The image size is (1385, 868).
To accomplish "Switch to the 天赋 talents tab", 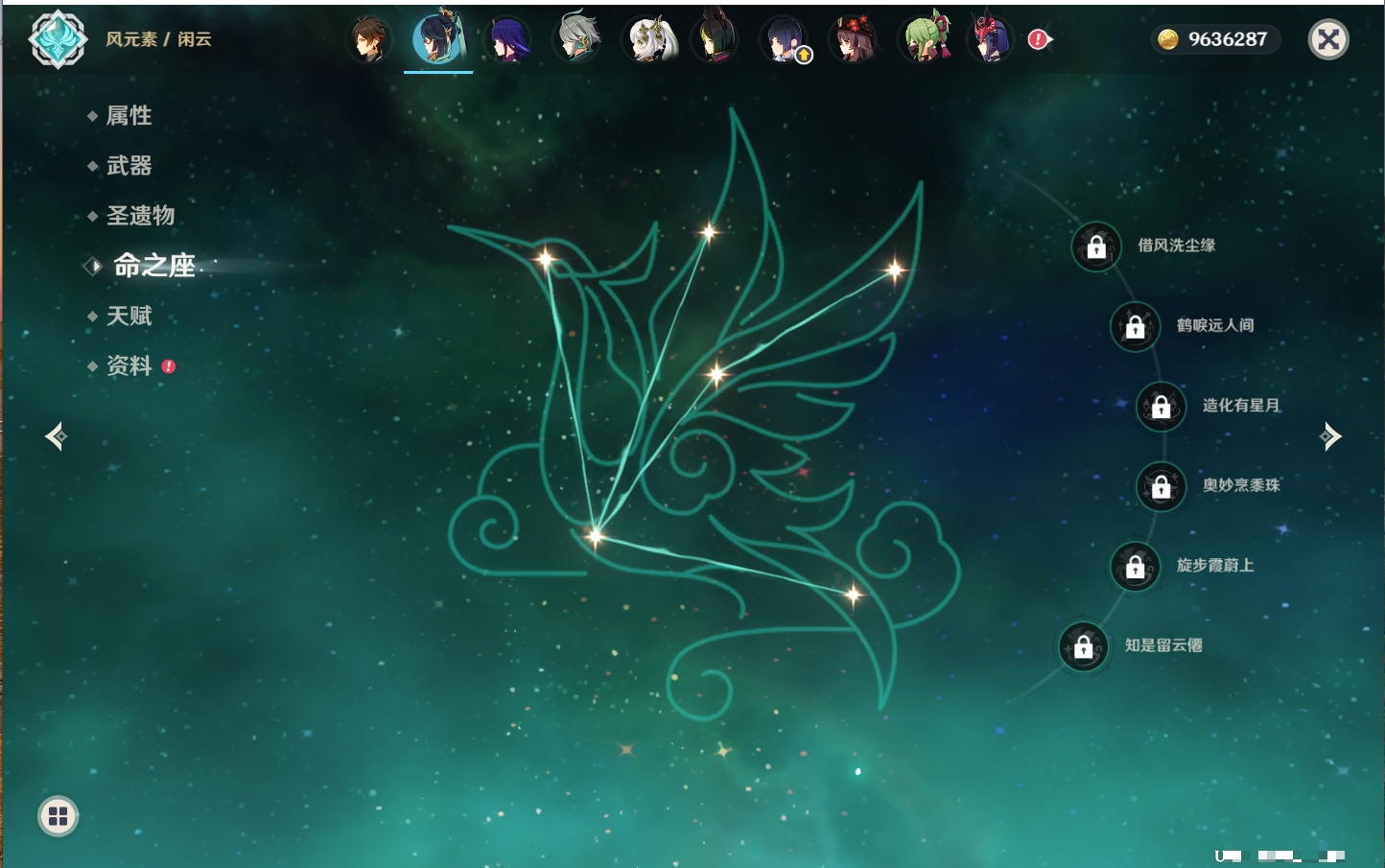I will tap(129, 316).
